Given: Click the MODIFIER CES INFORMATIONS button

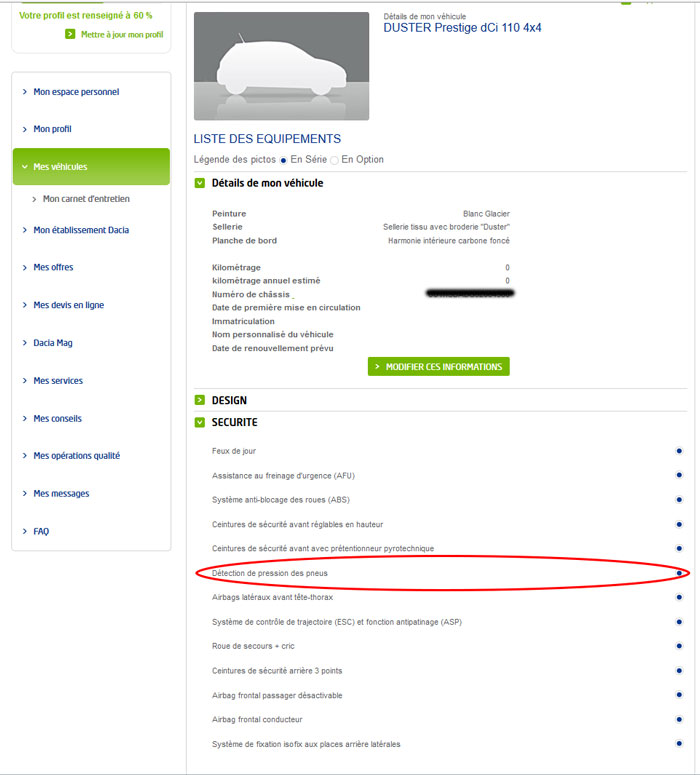Looking at the screenshot, I should [x=438, y=367].
